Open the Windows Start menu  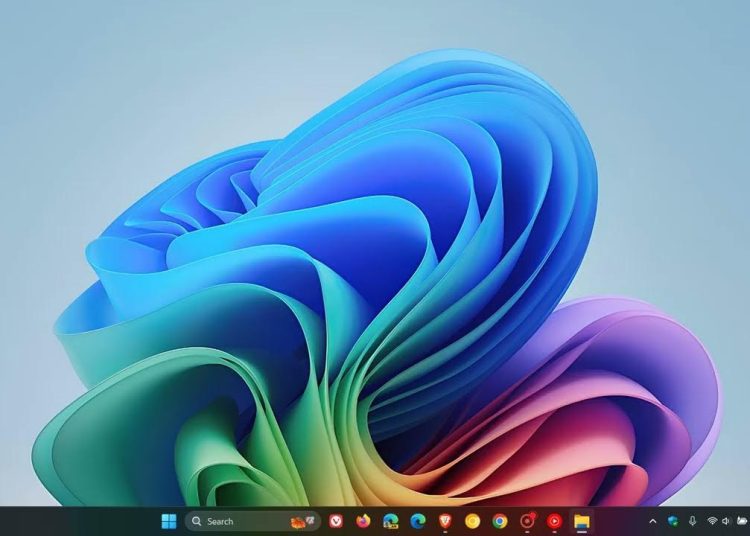click(169, 521)
